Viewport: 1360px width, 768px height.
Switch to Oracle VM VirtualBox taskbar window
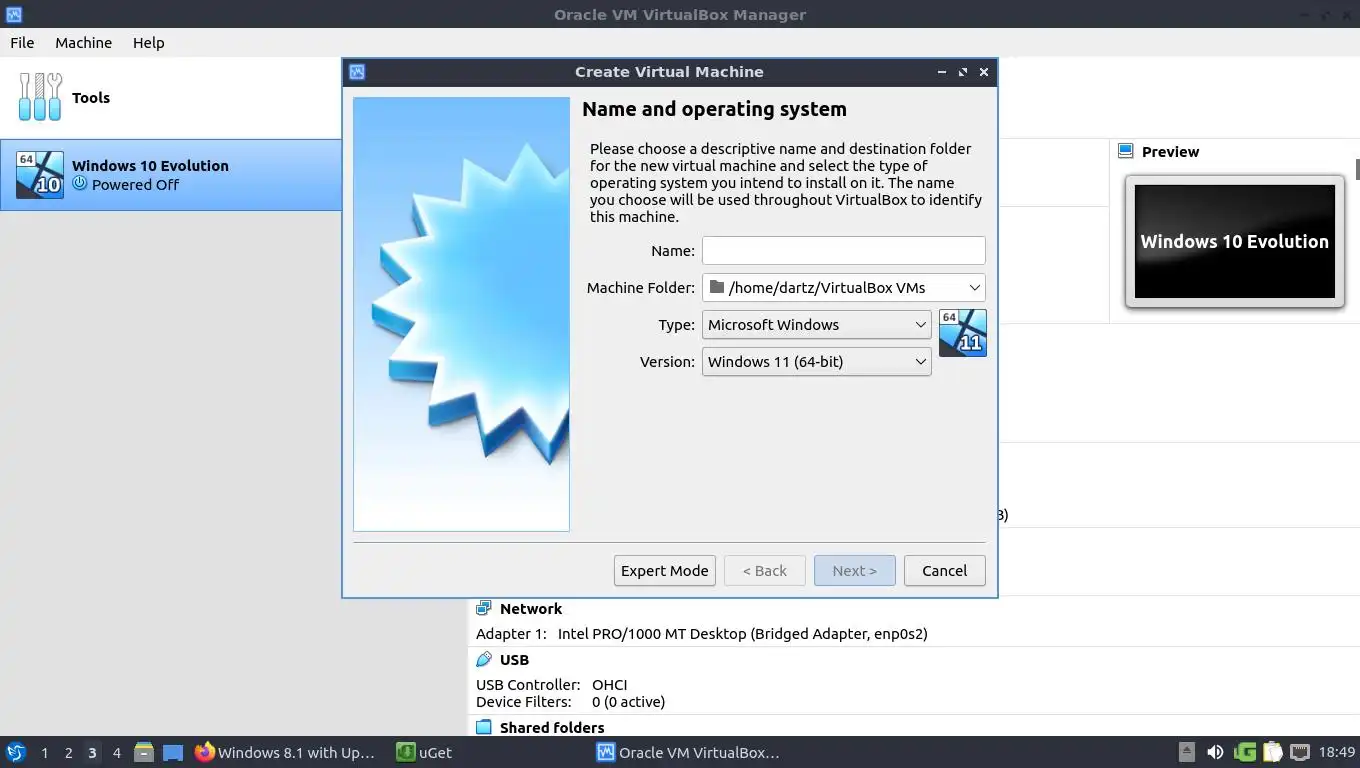688,752
